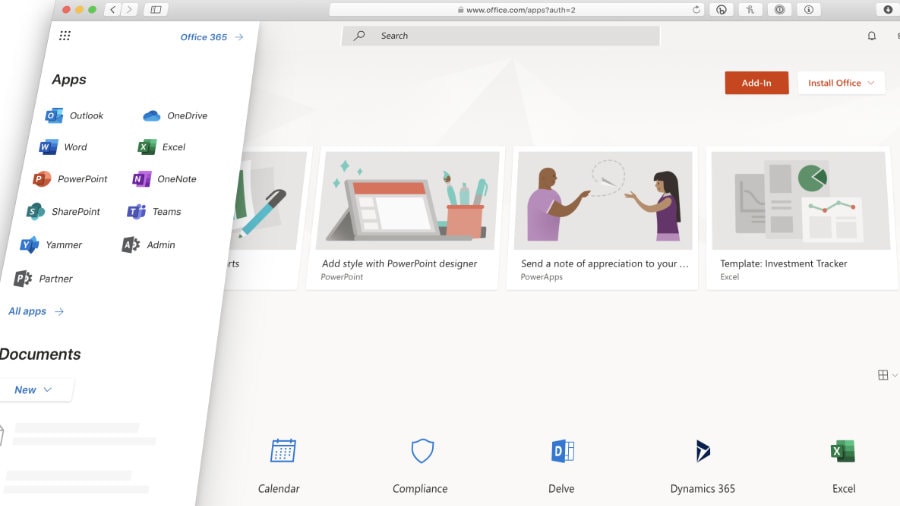Open Safari downloads button
This screenshot has height=506, width=900.
tap(887, 10)
